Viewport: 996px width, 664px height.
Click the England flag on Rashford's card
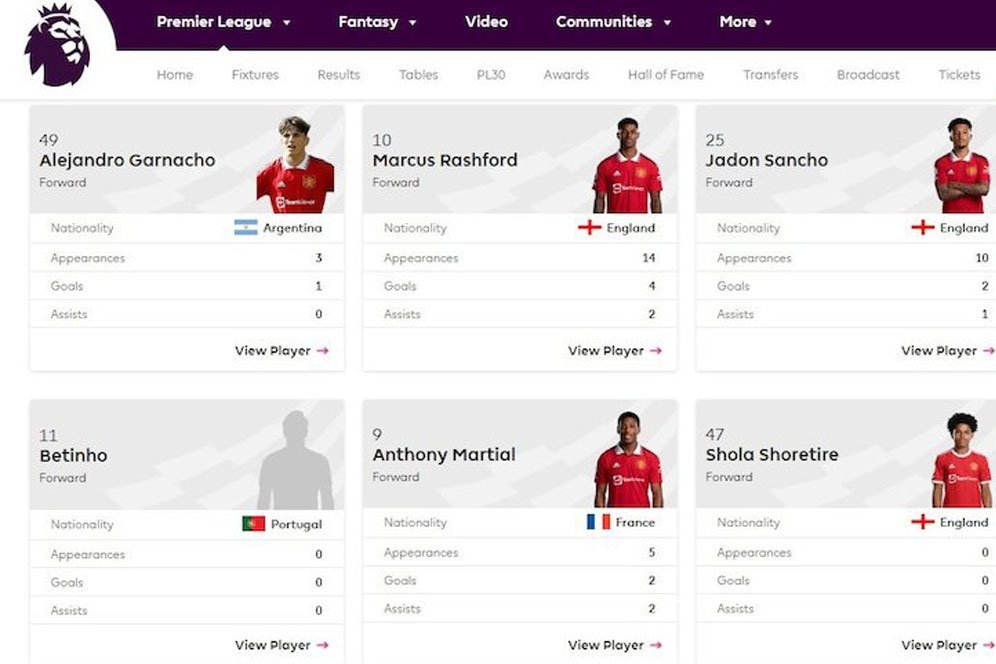pos(589,227)
